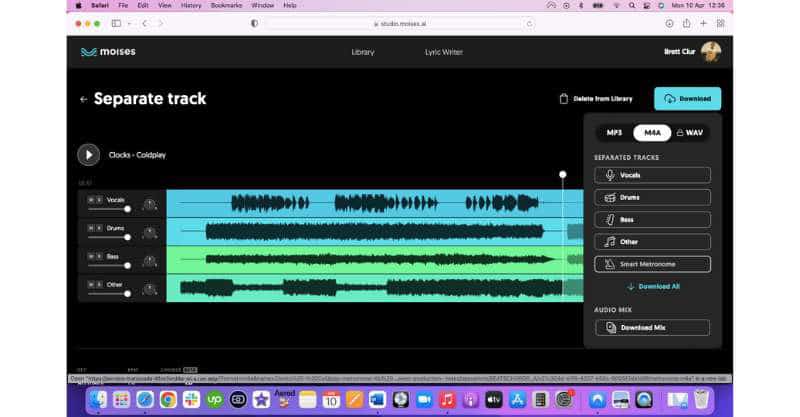Click the Moises logo
This screenshot has width=800, height=417.
pos(108,52)
